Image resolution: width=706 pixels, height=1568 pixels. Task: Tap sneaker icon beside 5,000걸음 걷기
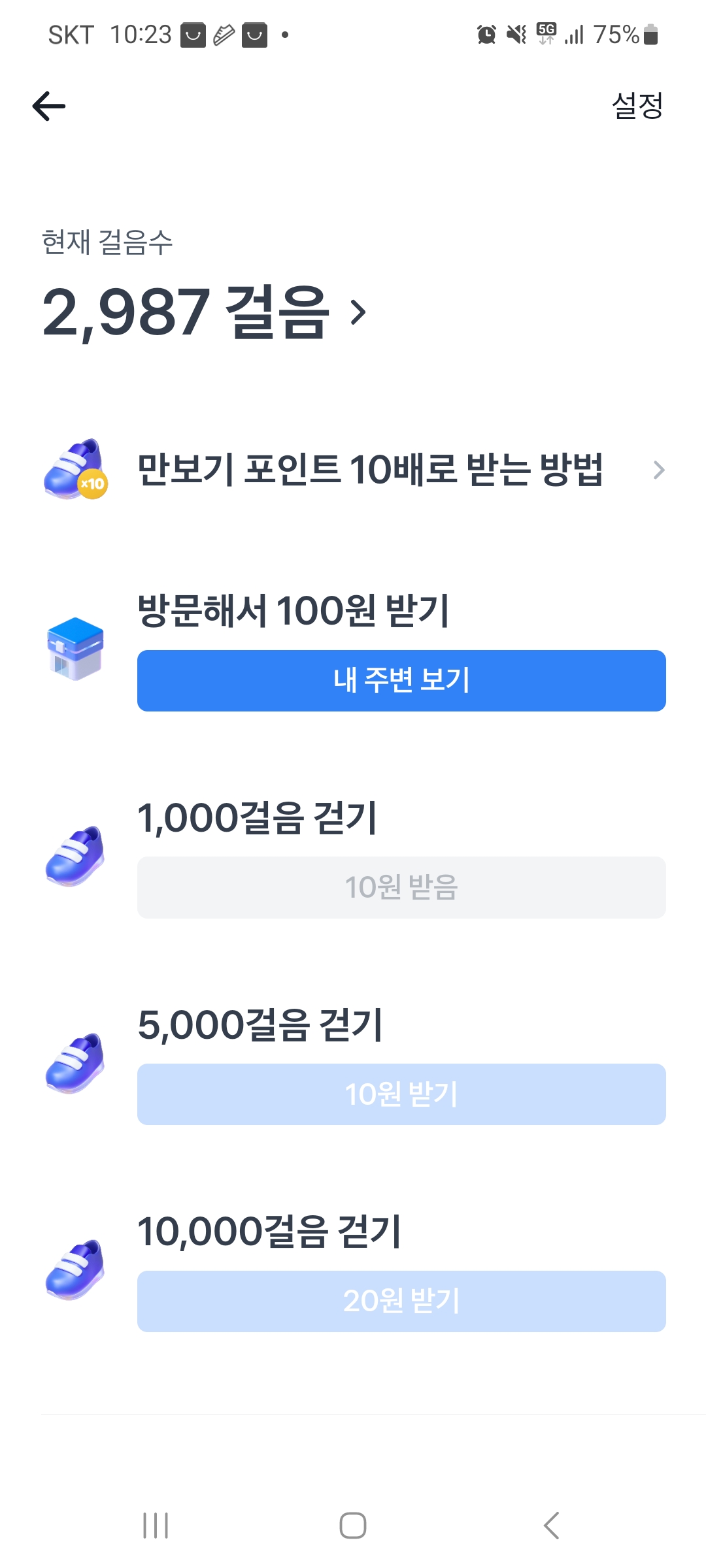pos(75,1063)
